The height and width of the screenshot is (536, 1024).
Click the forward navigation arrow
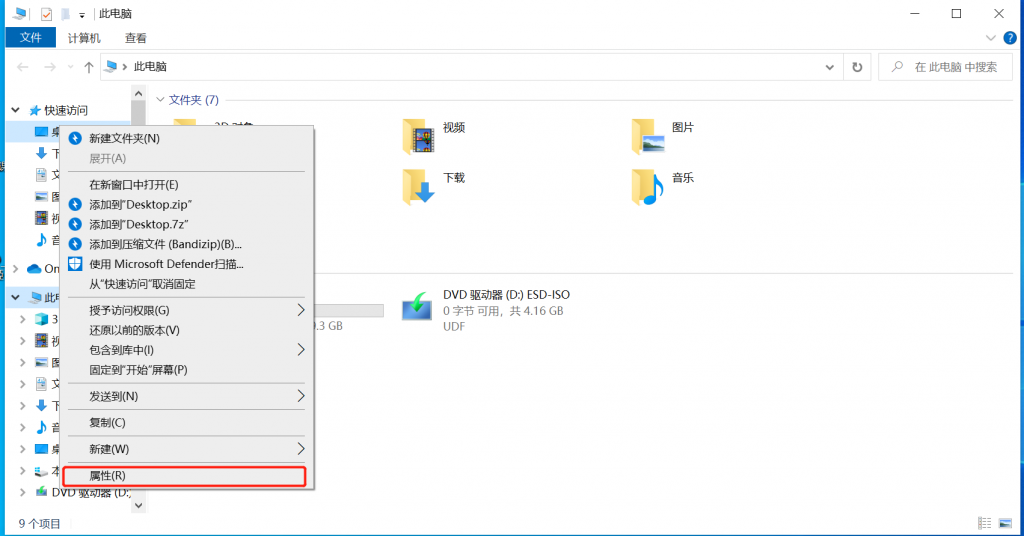coord(50,67)
